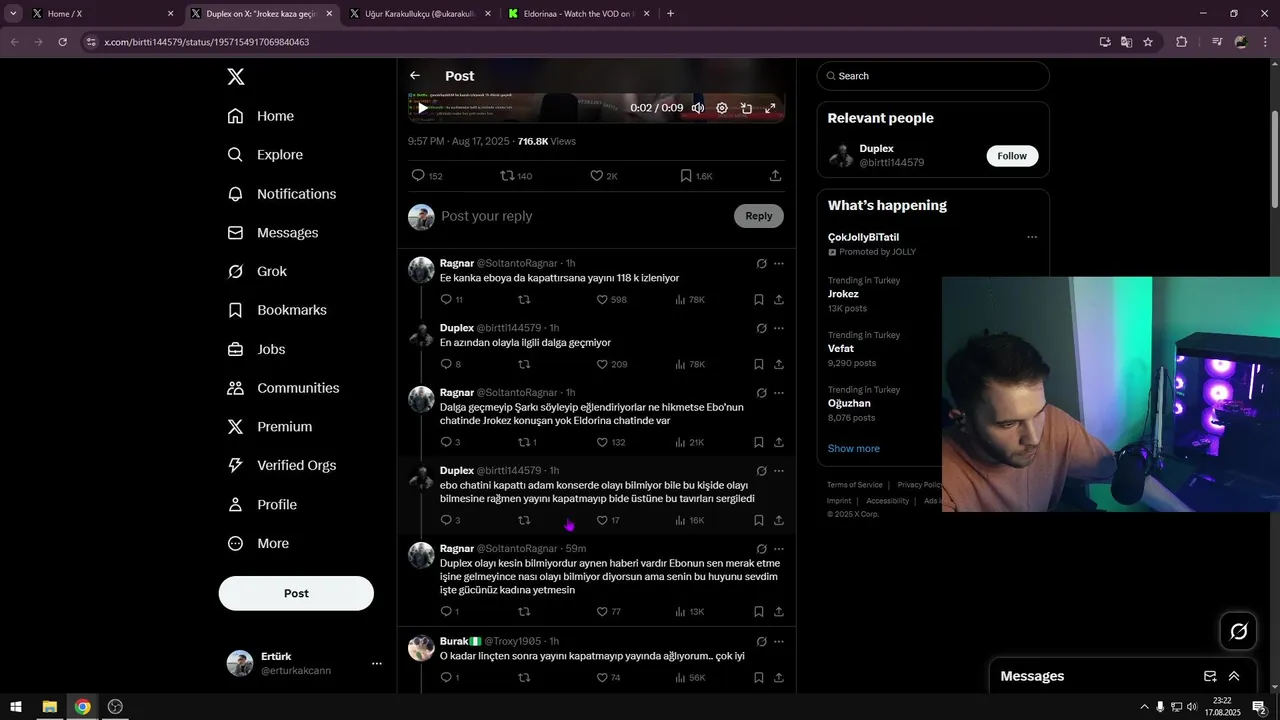This screenshot has width=1280, height=720.
Task: Share Ragnar's 'Dalga geçmeyip' reply
Action: [779, 442]
